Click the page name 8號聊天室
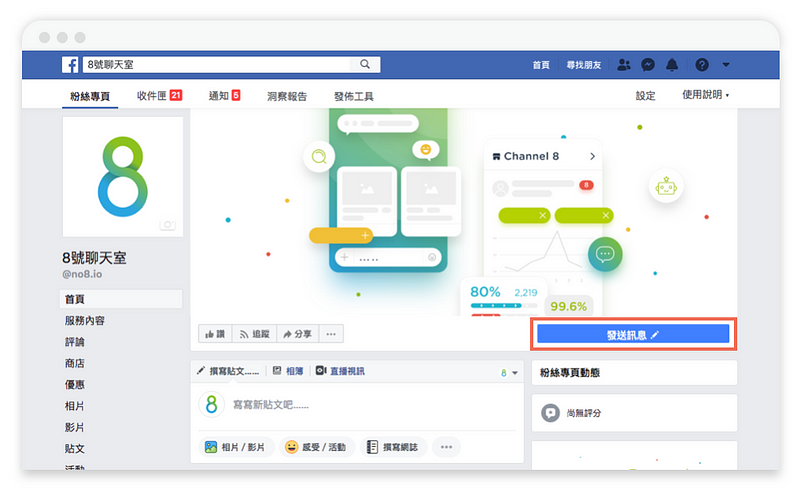 point(94,258)
